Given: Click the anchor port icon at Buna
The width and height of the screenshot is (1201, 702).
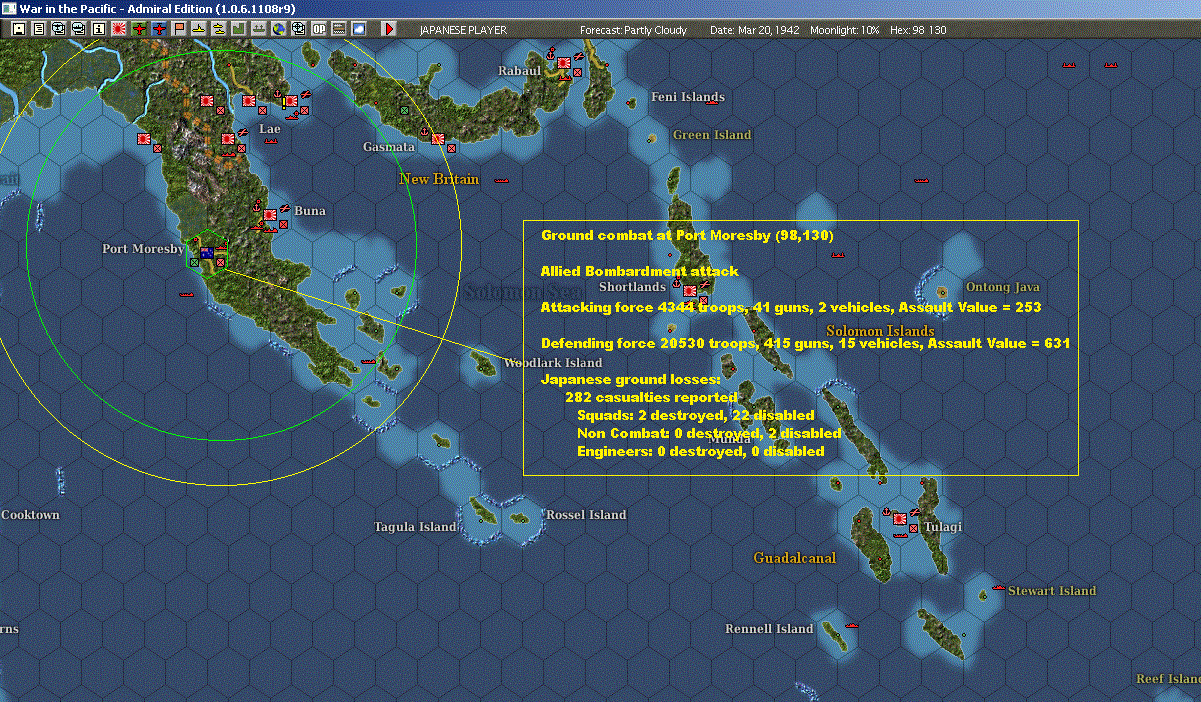Looking at the screenshot, I should pyautogui.click(x=258, y=207).
